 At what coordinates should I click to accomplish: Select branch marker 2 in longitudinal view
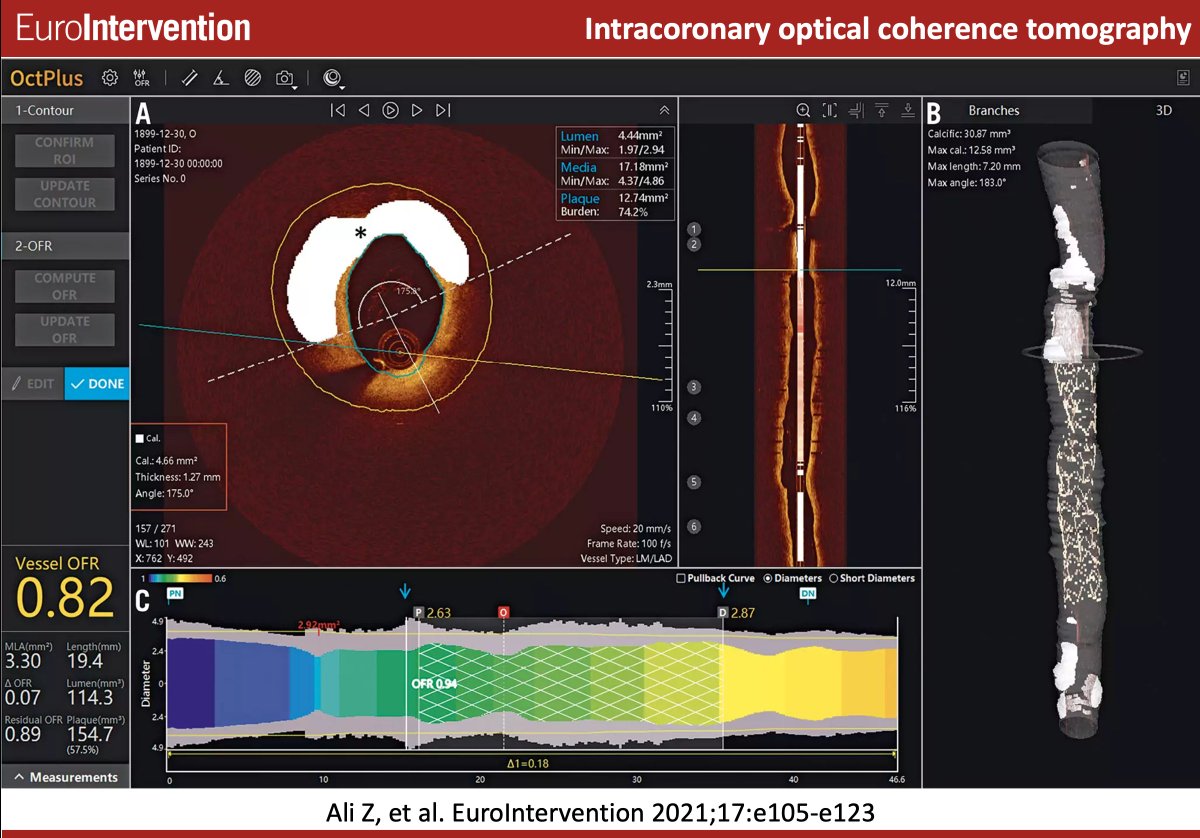[694, 244]
